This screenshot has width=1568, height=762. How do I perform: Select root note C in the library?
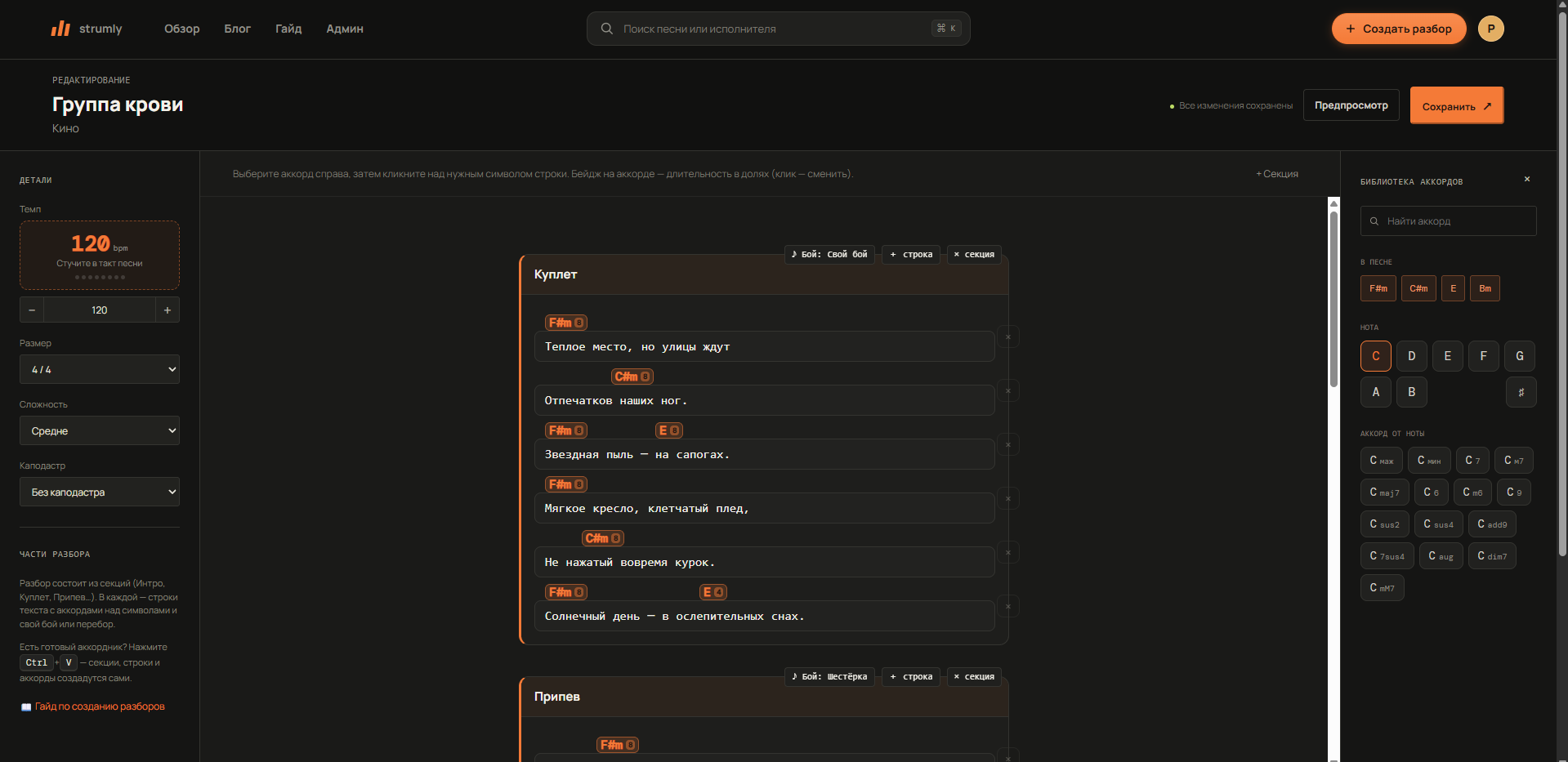[1376, 356]
